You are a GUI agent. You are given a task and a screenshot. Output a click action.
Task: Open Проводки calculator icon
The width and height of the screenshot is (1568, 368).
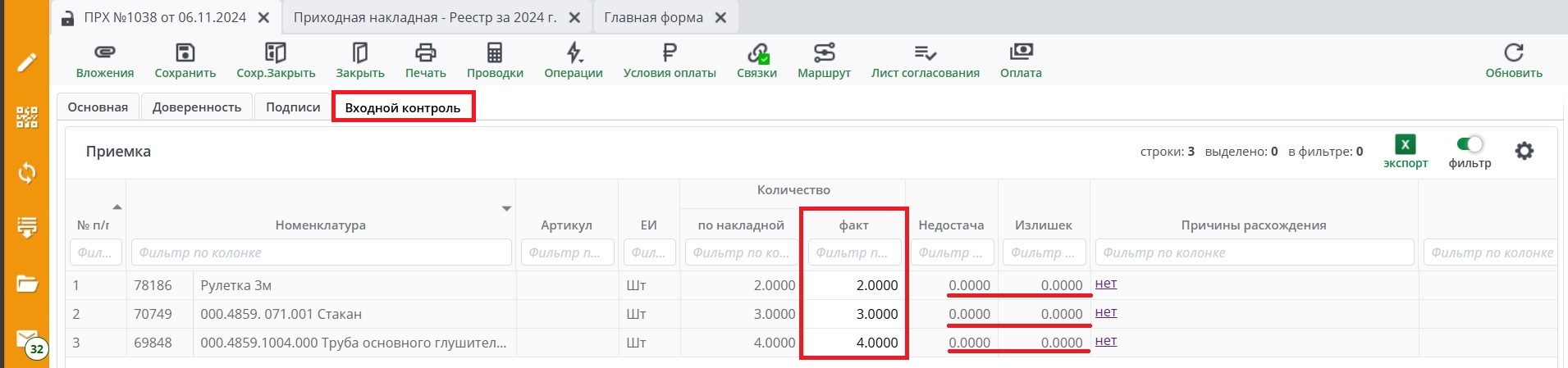pos(495,53)
